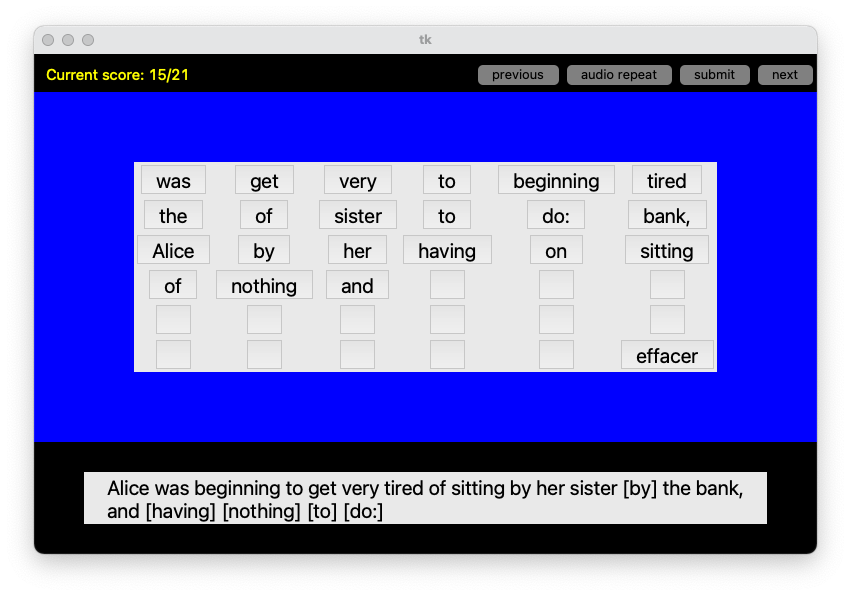Select the word "very"
Screen dimensions: 851x596
click(357, 180)
